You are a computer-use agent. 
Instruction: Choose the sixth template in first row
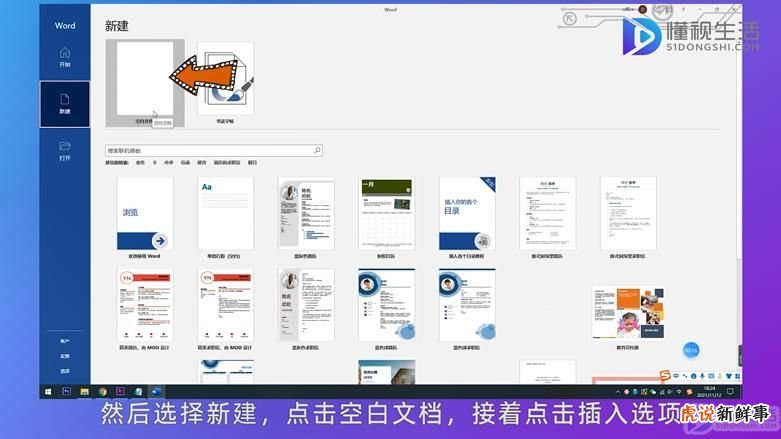coord(547,213)
